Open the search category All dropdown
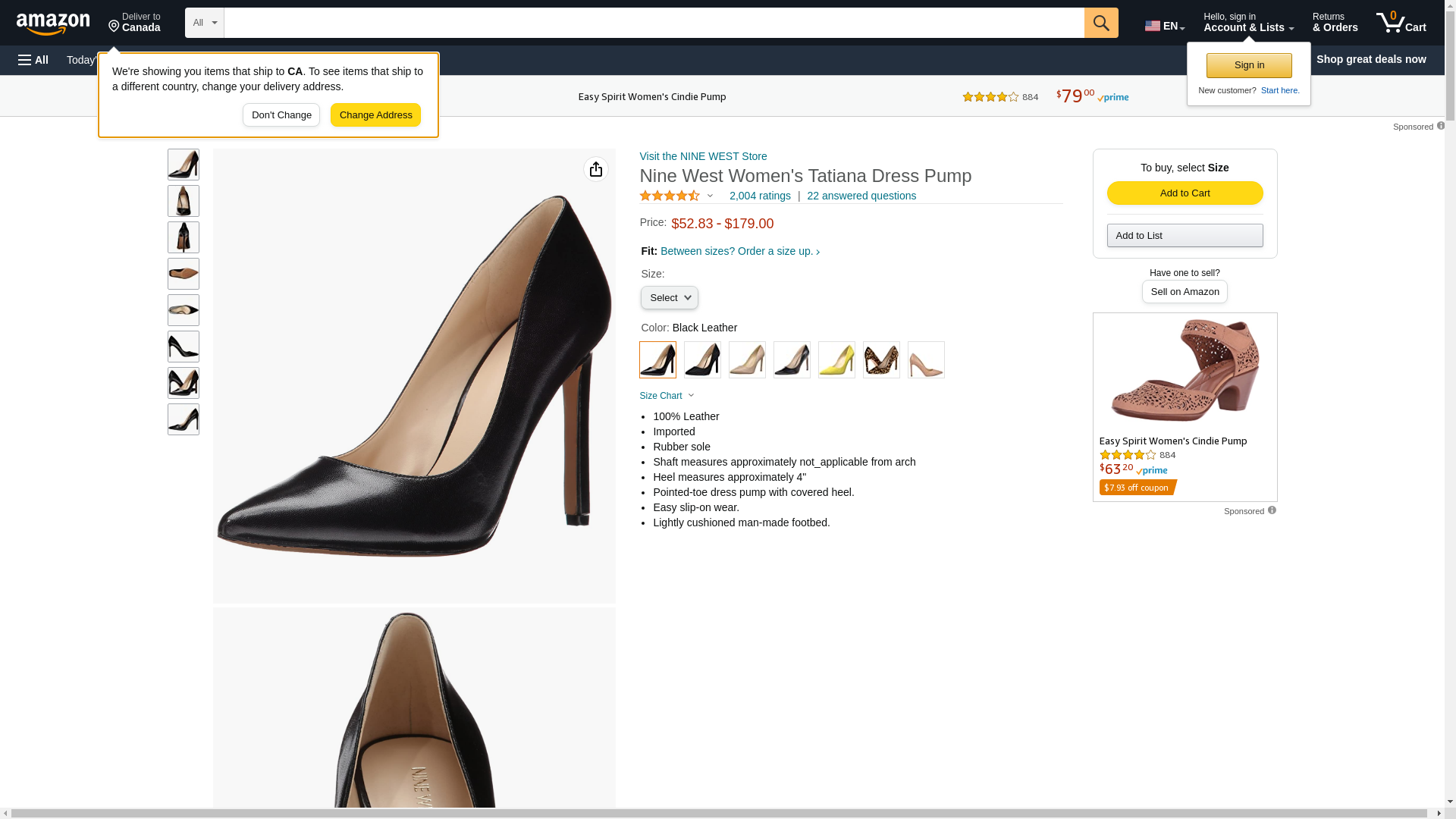Image resolution: width=1456 pixels, height=819 pixels. [205, 23]
